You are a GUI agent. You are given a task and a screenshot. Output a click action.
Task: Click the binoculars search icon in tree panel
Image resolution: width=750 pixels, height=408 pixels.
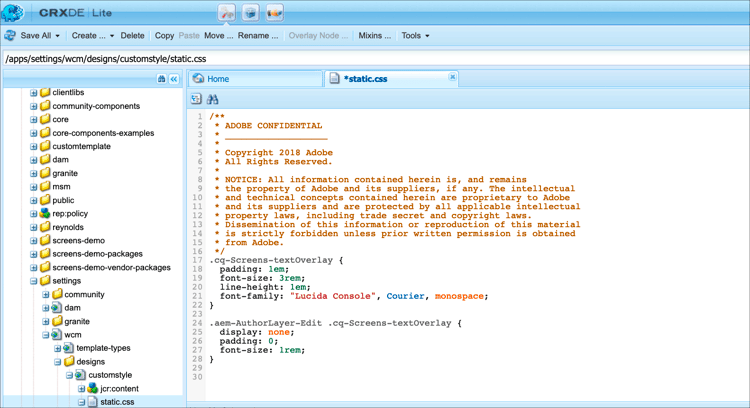[161, 79]
